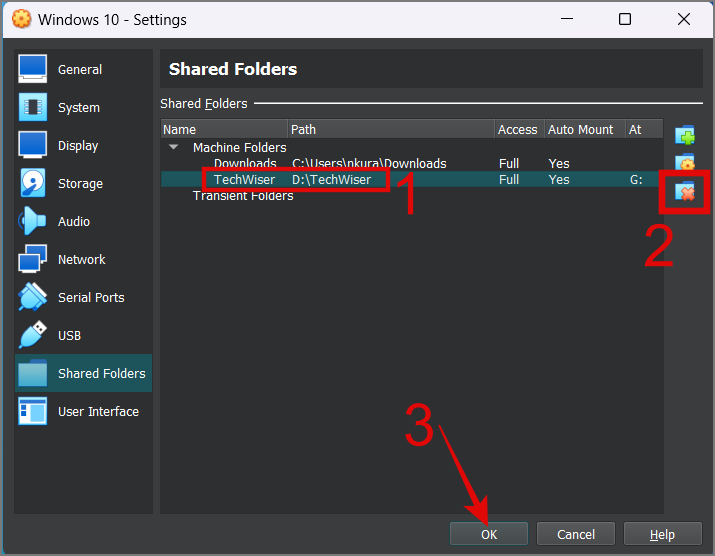Maximize the Windows 10 Settings window
The height and width of the screenshot is (556, 715).
(x=625, y=19)
